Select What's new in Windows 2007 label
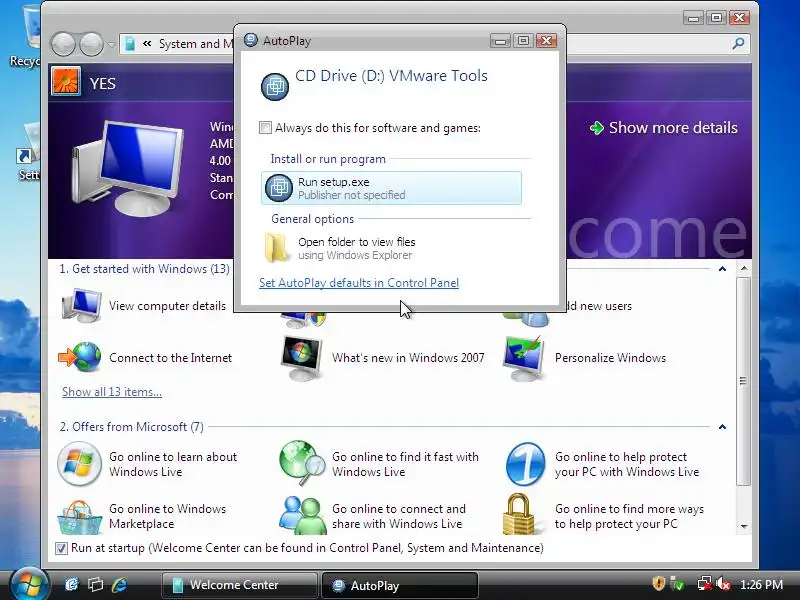This screenshot has width=800, height=600. [408, 358]
